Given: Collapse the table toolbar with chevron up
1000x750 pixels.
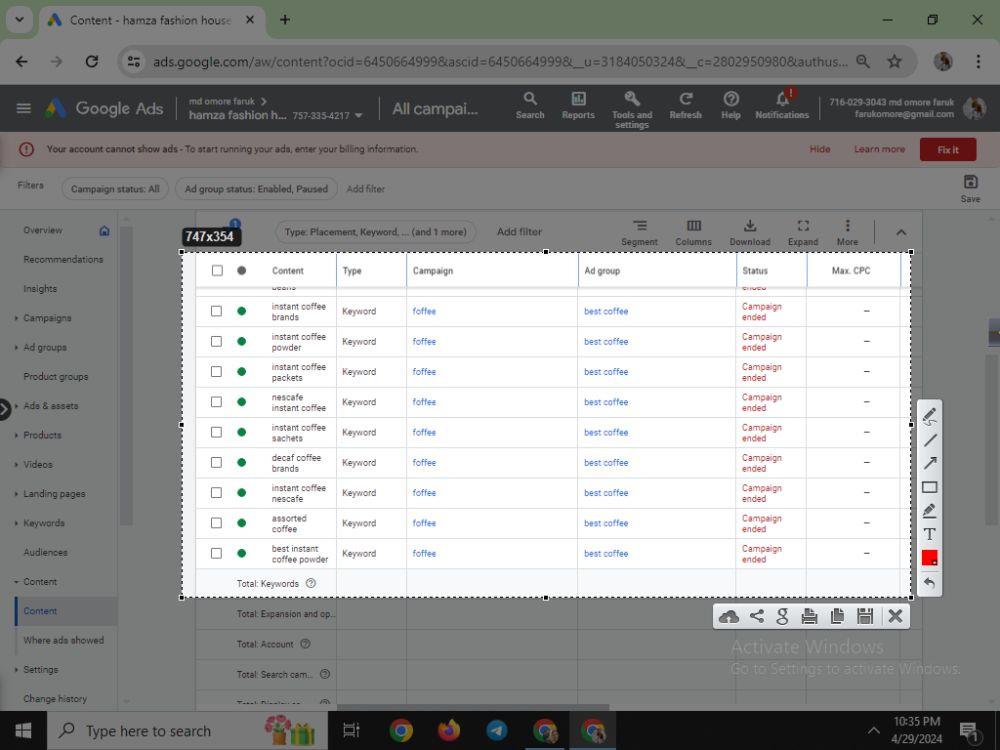Looking at the screenshot, I should 901,232.
